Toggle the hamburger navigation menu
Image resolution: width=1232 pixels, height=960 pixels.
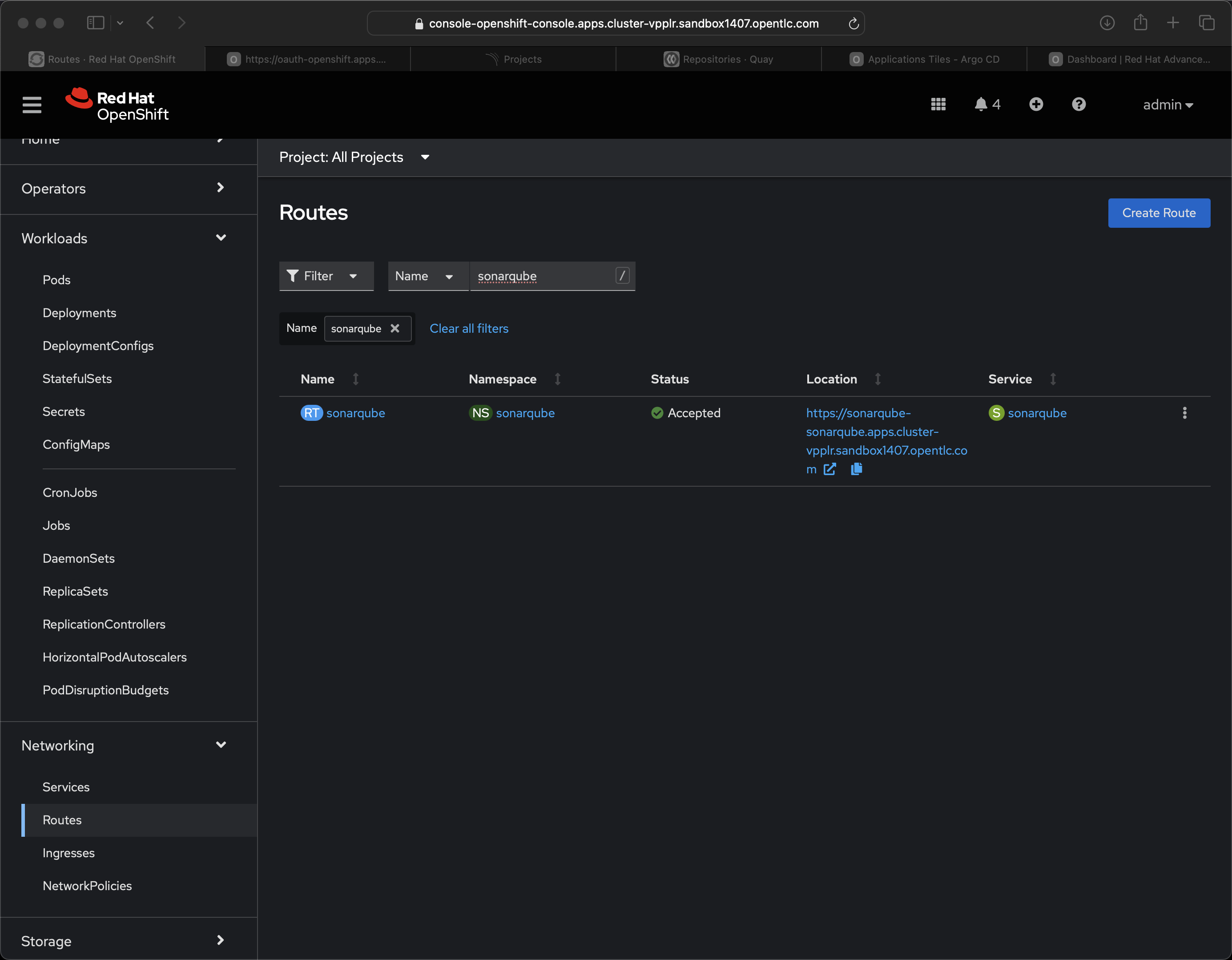coord(32,105)
